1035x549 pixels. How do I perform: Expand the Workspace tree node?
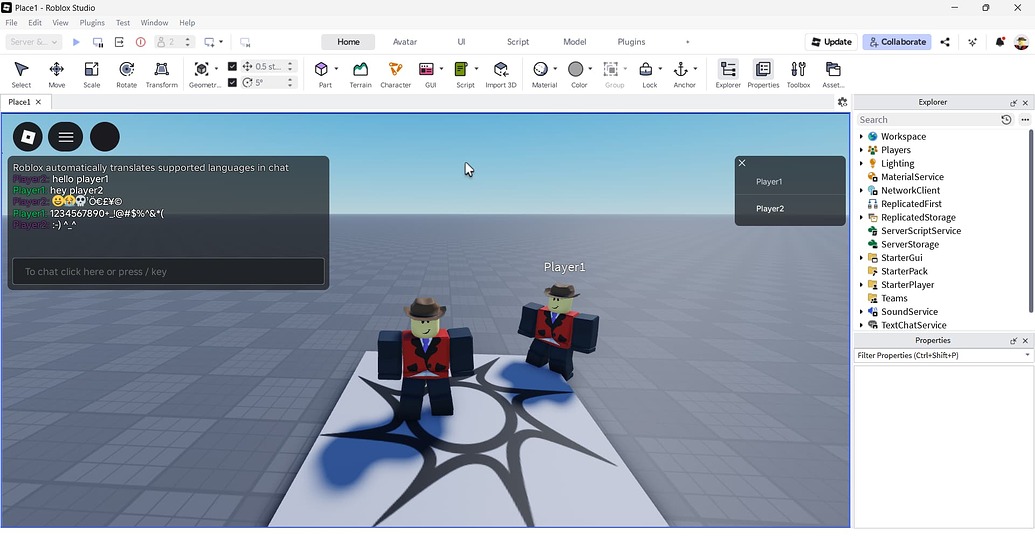coord(861,137)
